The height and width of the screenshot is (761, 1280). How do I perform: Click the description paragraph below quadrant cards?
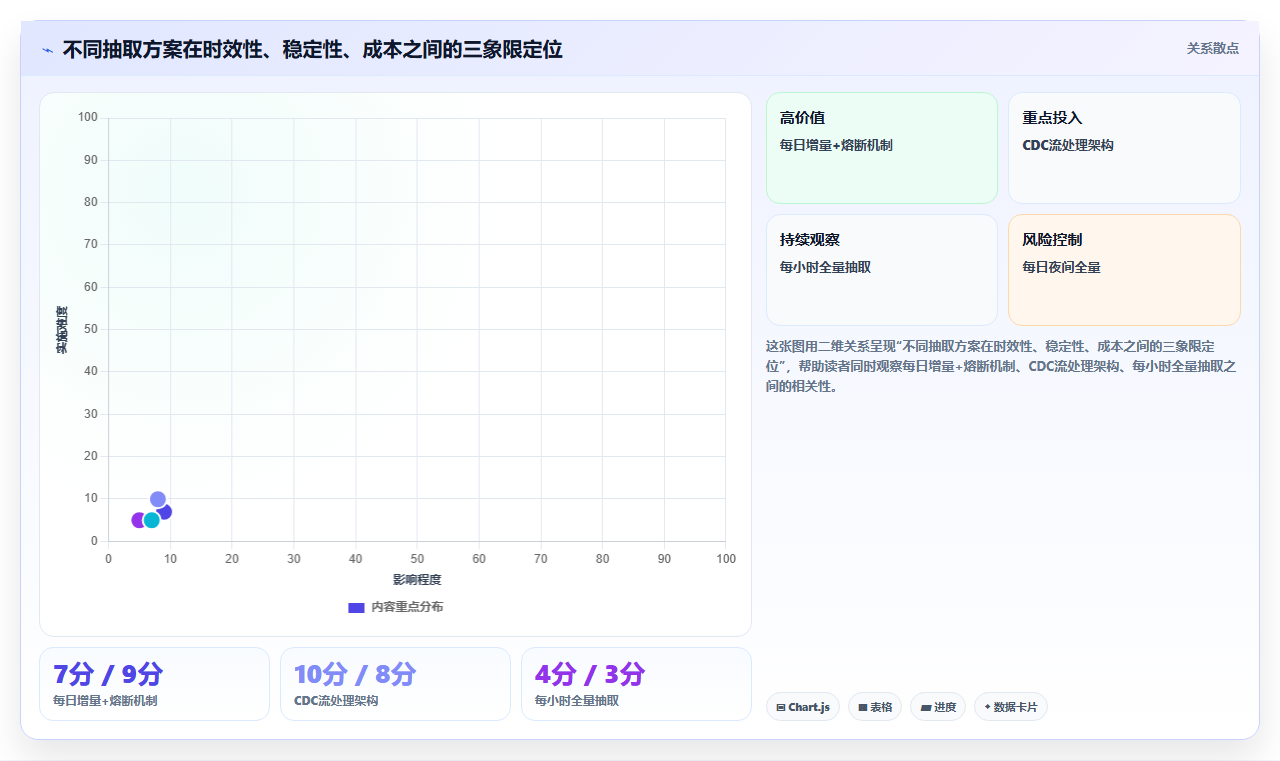pos(1002,366)
